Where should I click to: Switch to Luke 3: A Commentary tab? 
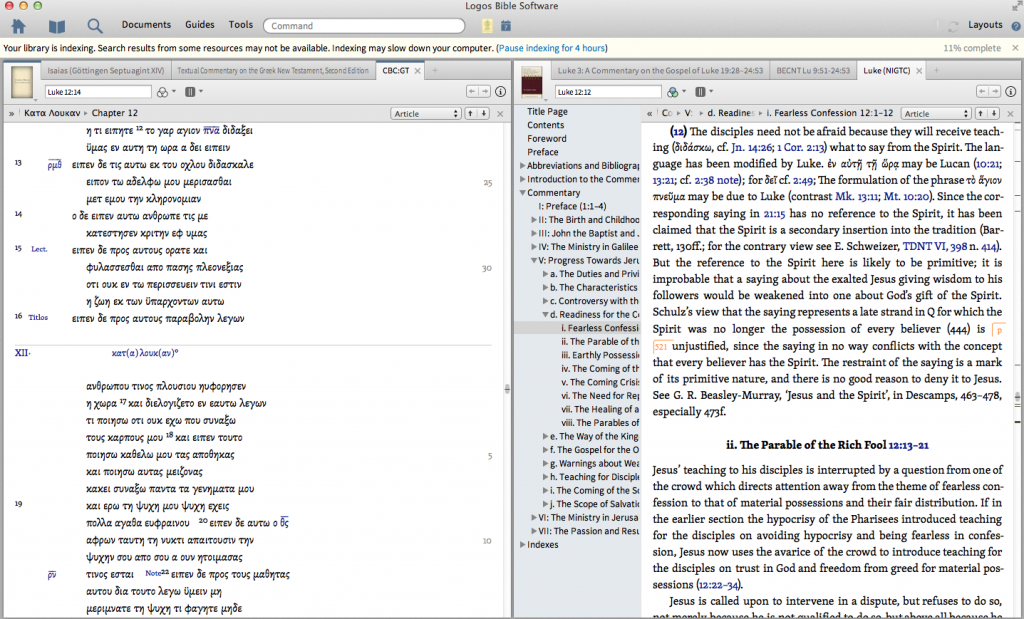pyautogui.click(x=660, y=71)
